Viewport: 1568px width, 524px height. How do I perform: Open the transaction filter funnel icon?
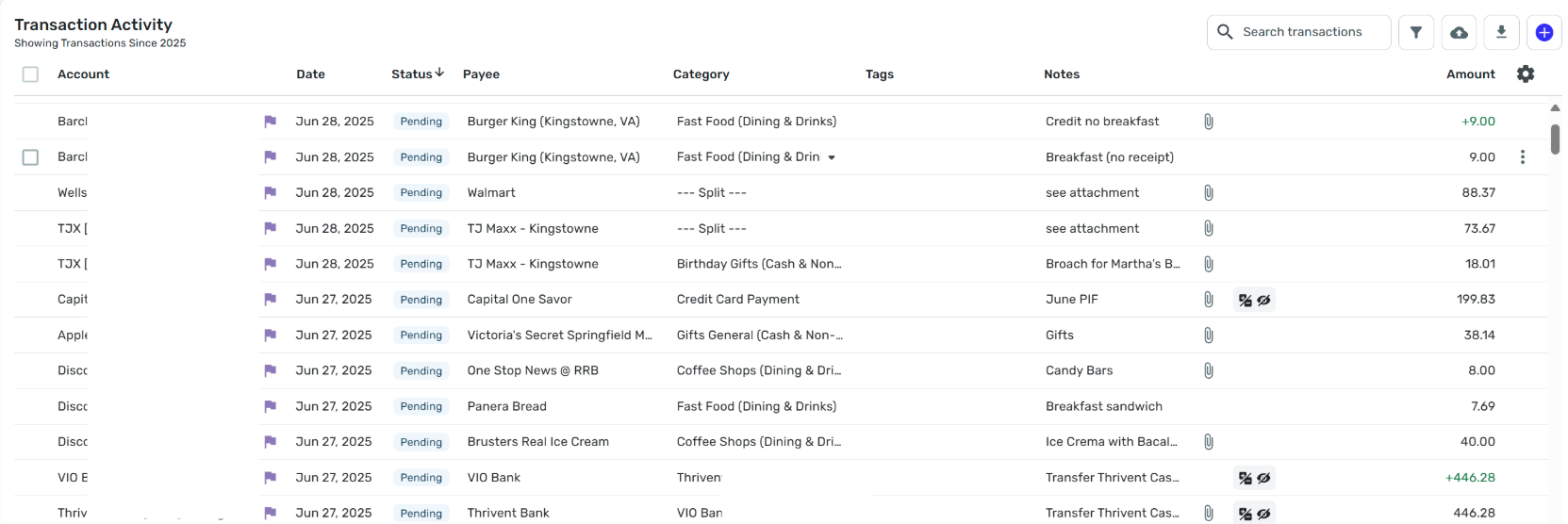click(1415, 32)
